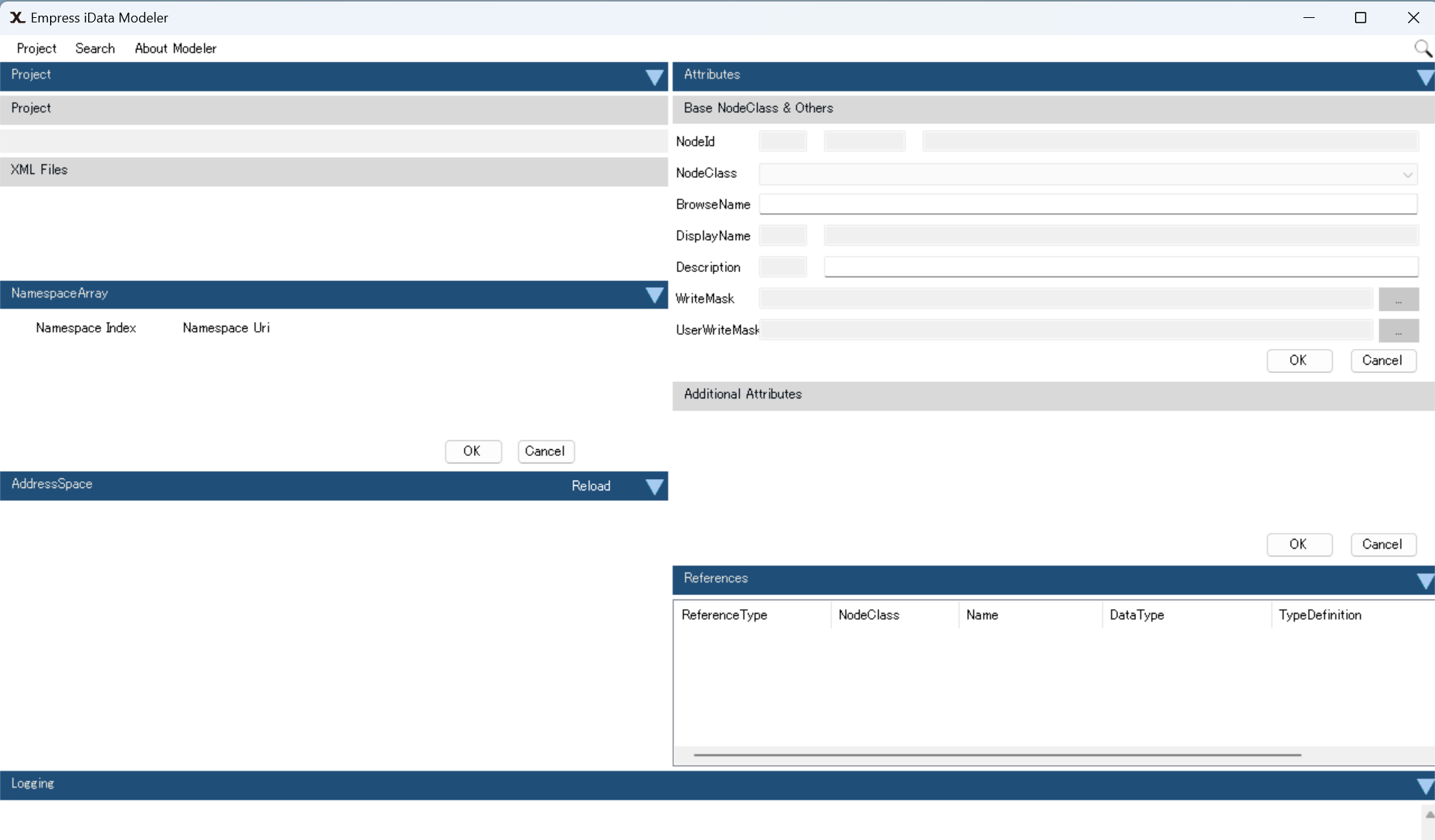Click the Empress iData Modeler app logo
1435x840 pixels.
click(16, 17)
